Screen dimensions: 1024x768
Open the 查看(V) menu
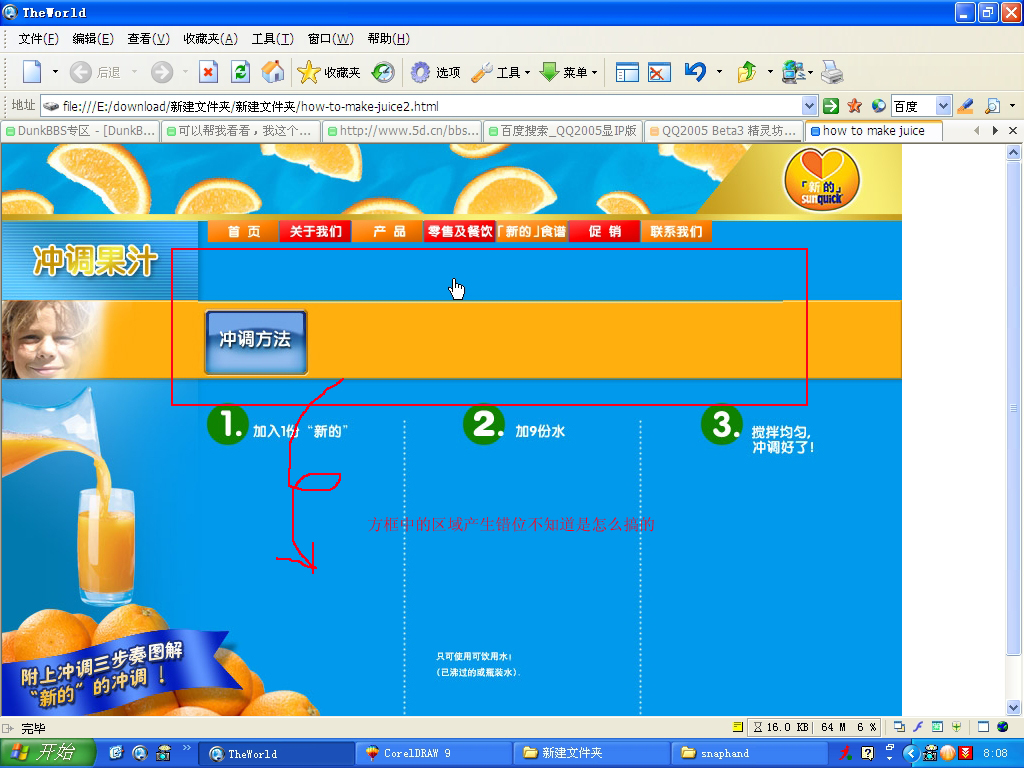point(148,39)
